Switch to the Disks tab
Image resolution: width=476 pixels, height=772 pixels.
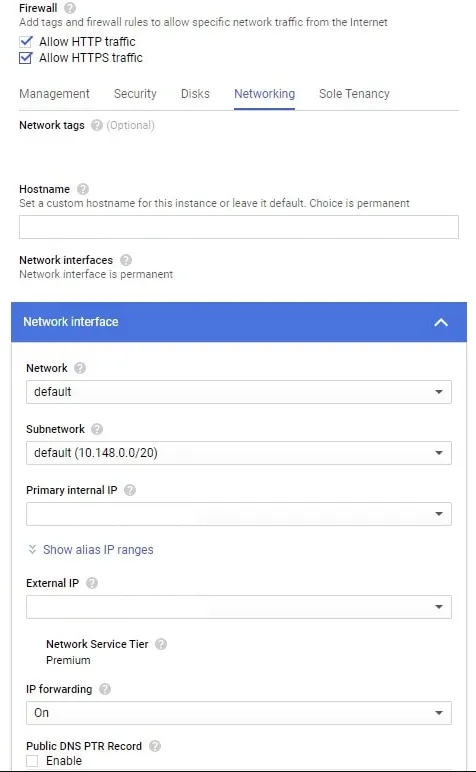click(x=195, y=94)
